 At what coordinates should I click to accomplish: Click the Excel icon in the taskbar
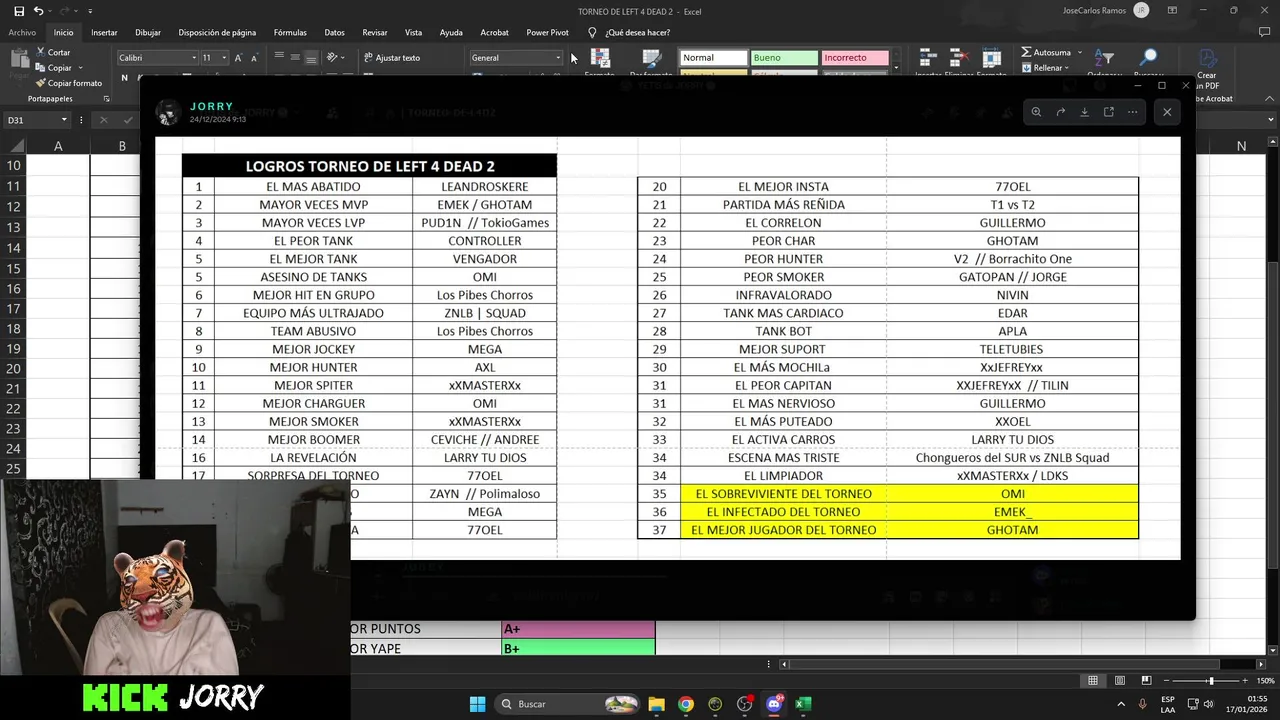[803, 704]
